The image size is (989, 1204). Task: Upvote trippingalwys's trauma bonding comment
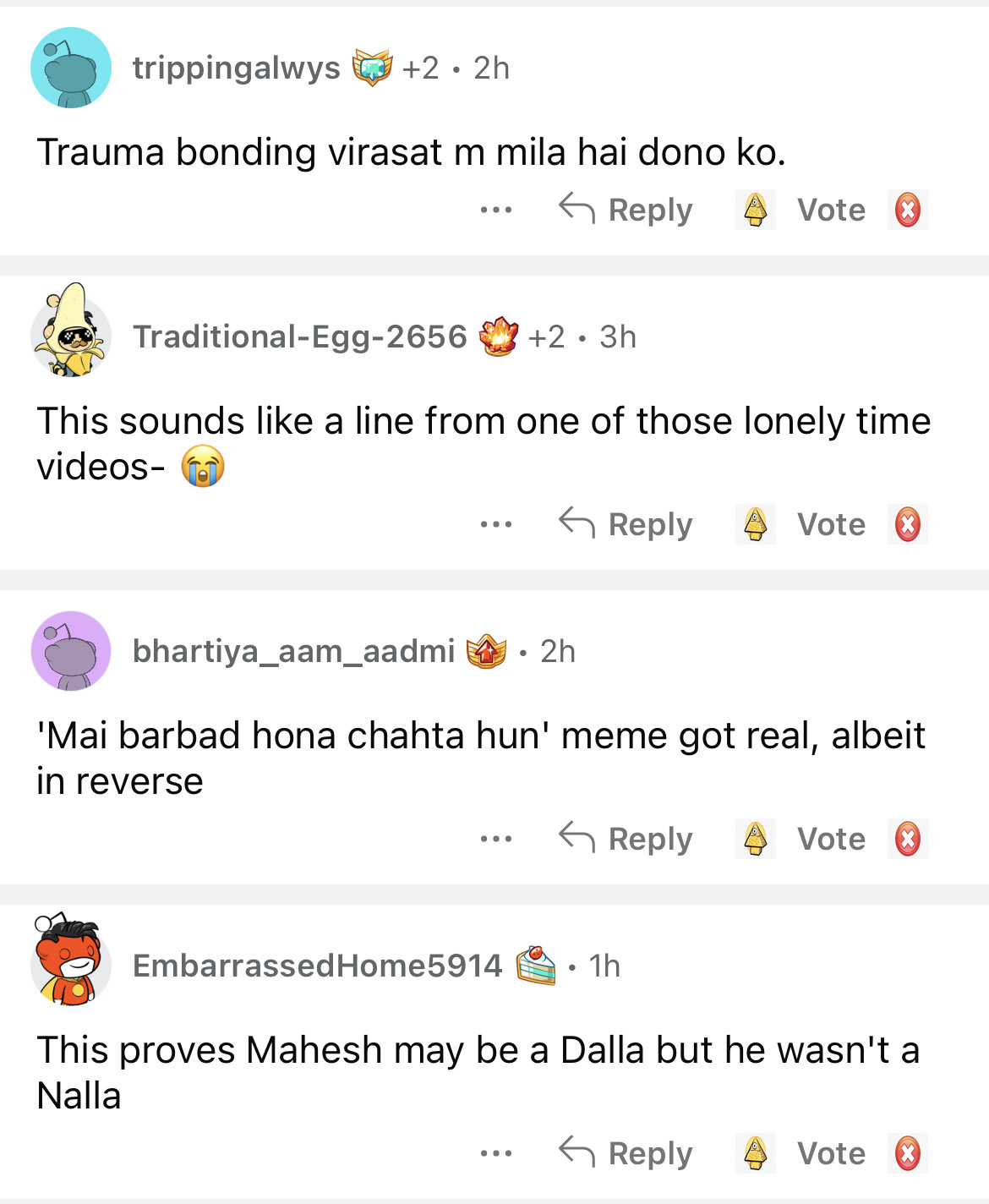click(755, 210)
